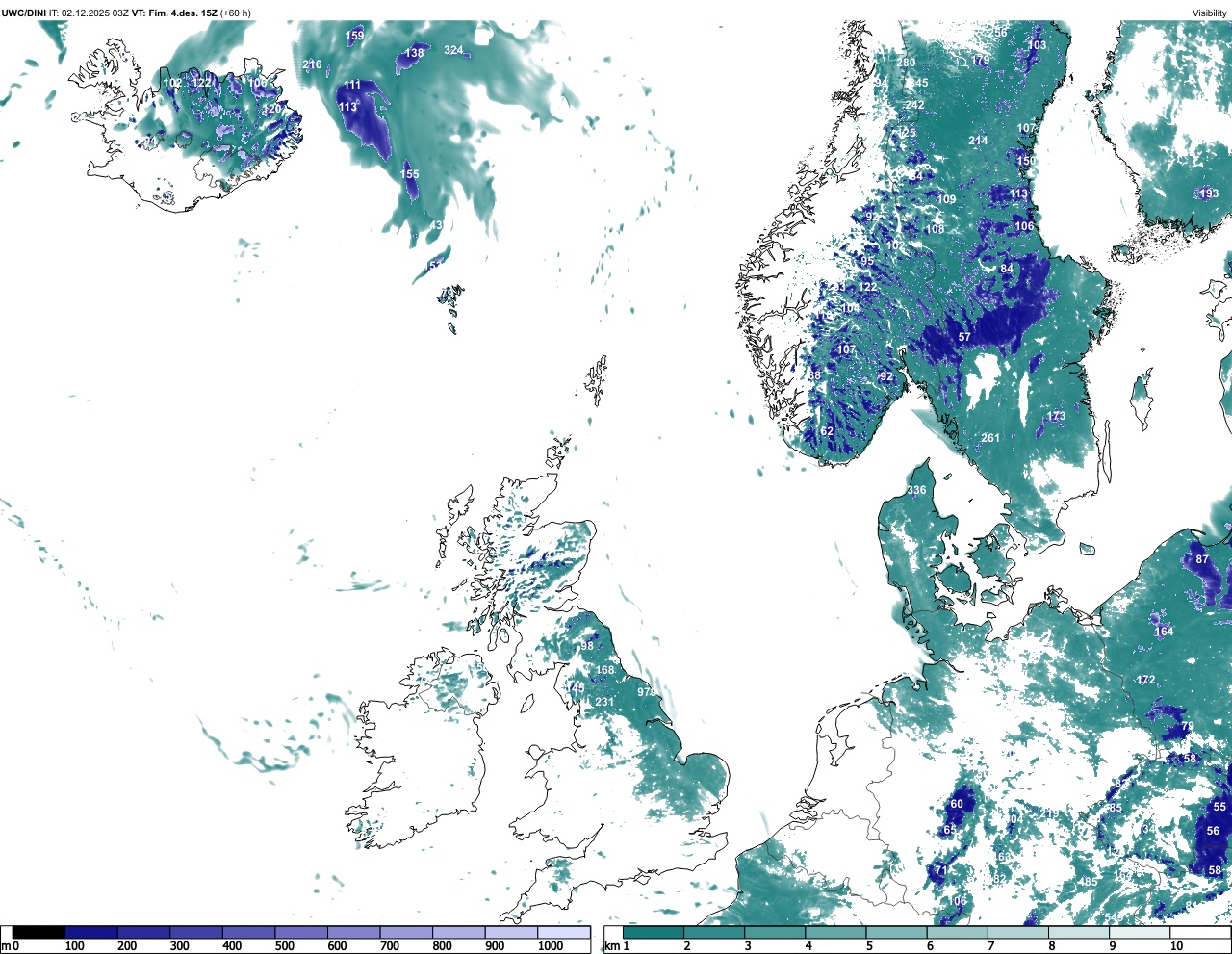Viewport: 1232px width, 954px height.
Task: Click the 485 value near bottom right
Action: coord(1089,882)
